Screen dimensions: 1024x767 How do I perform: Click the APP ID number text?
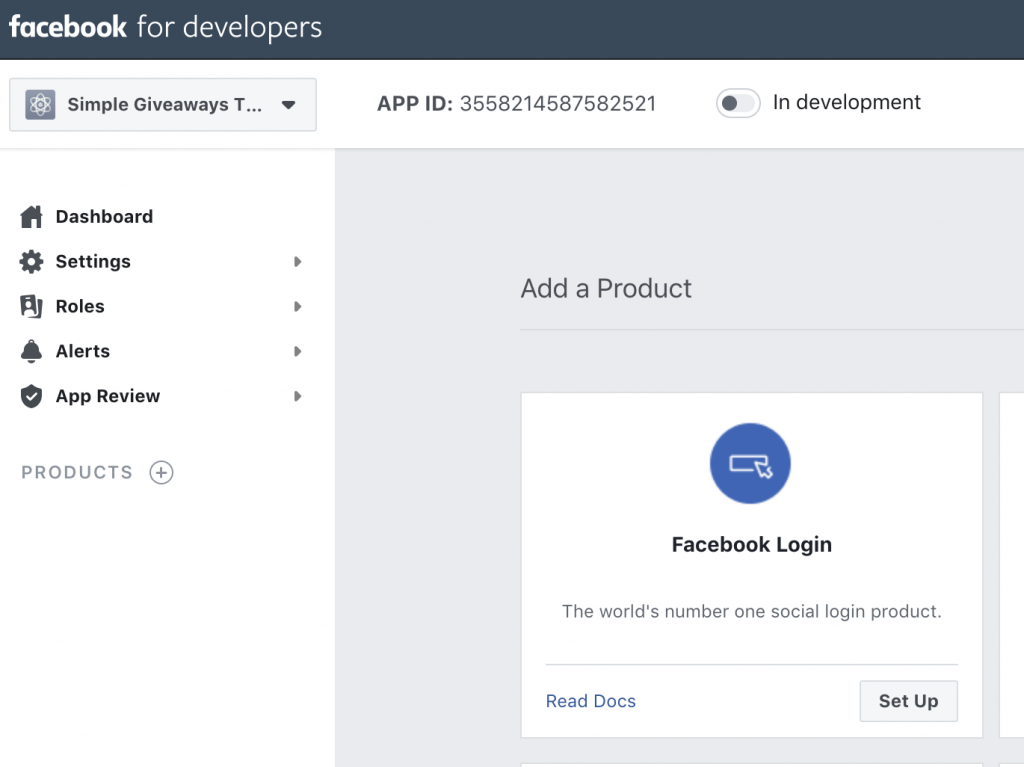click(x=558, y=103)
